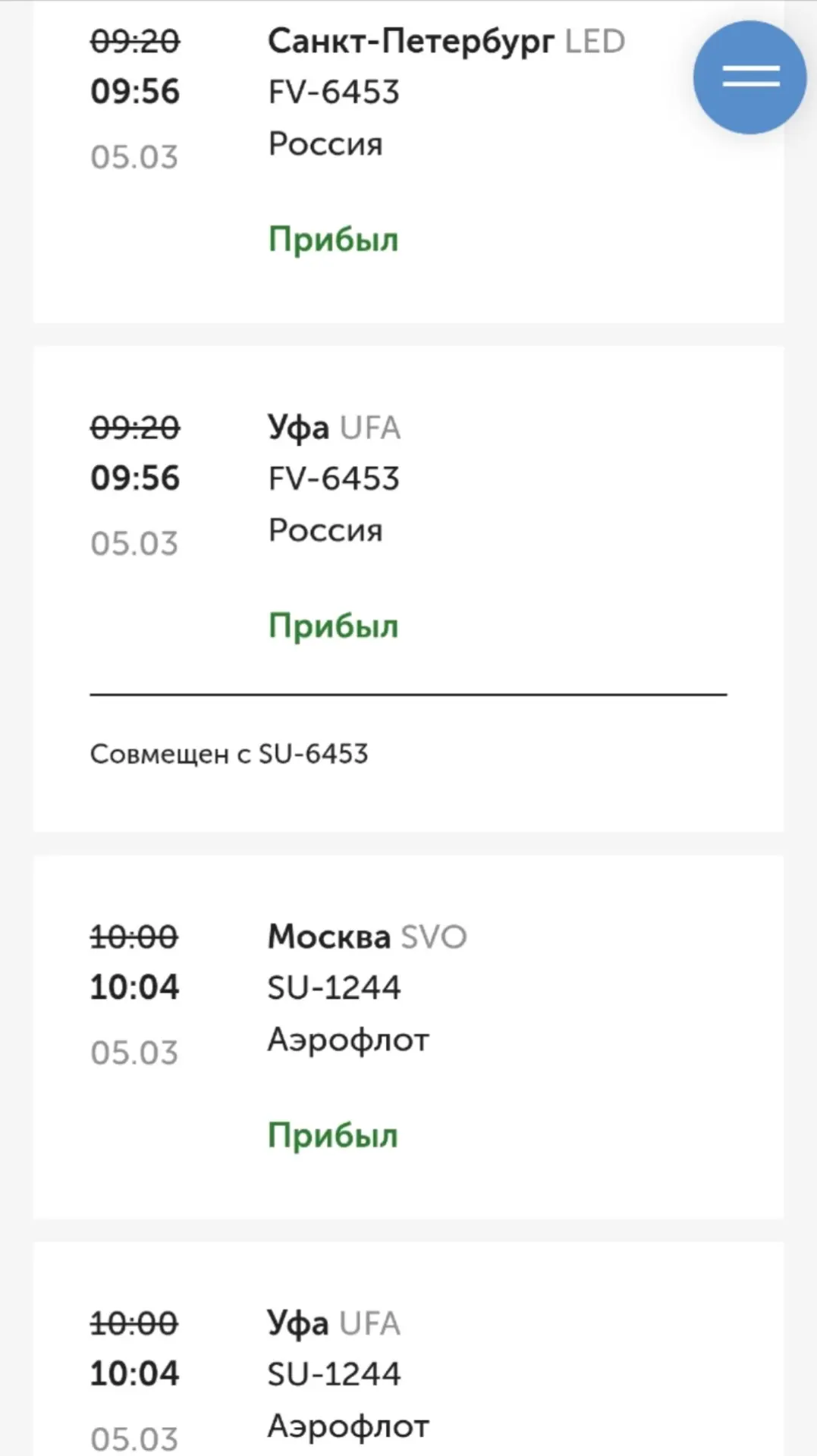817x1456 pixels.
Task: Tap Россия airline in Уфа FV-6453 card
Action: pyautogui.click(x=325, y=531)
